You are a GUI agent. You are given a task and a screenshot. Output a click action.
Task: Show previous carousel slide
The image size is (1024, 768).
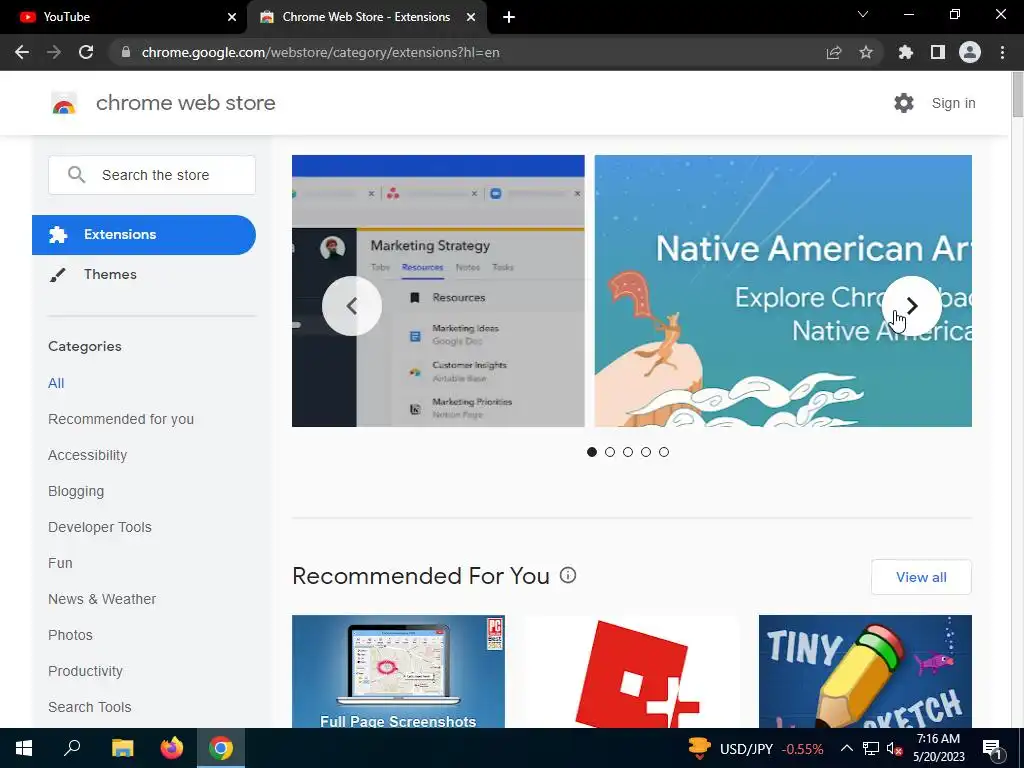(x=352, y=306)
